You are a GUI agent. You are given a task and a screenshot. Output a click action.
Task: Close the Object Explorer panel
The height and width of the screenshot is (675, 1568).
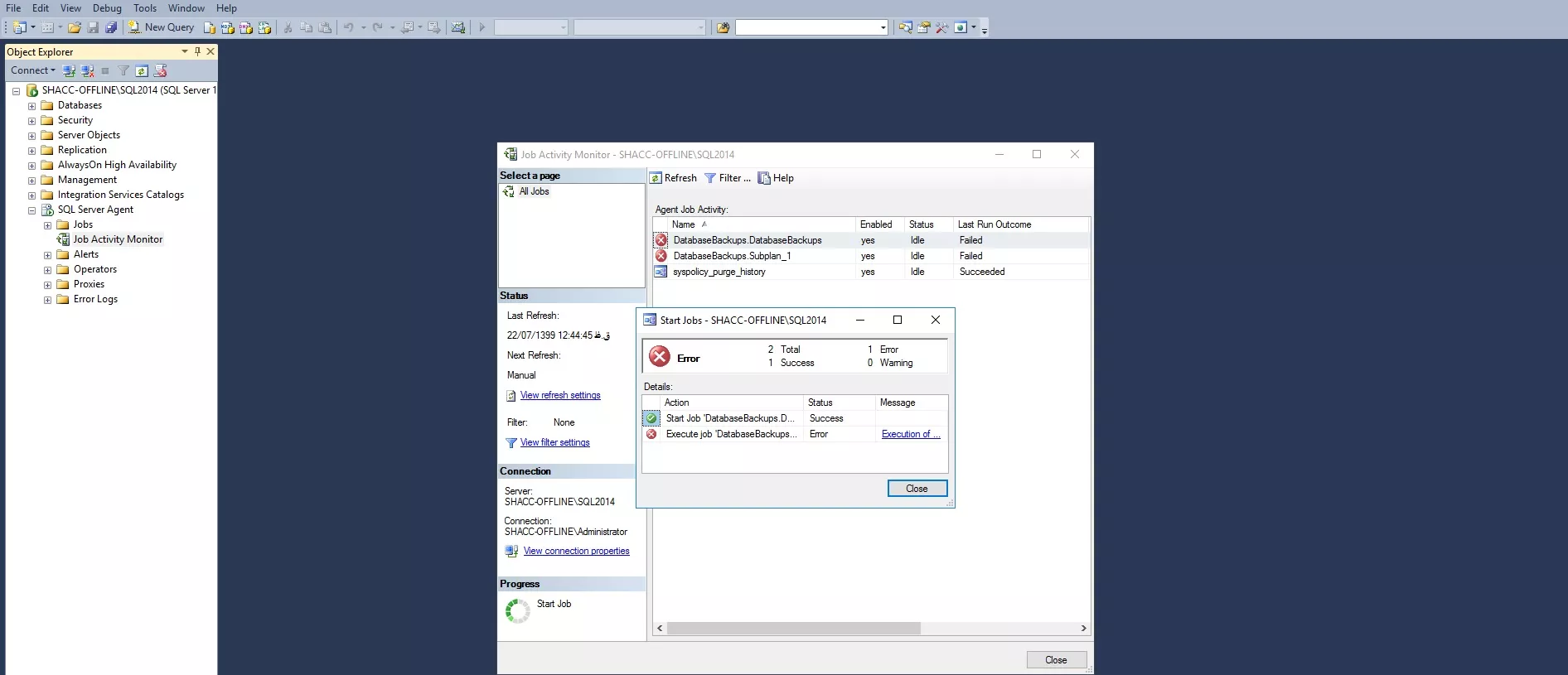[211, 51]
